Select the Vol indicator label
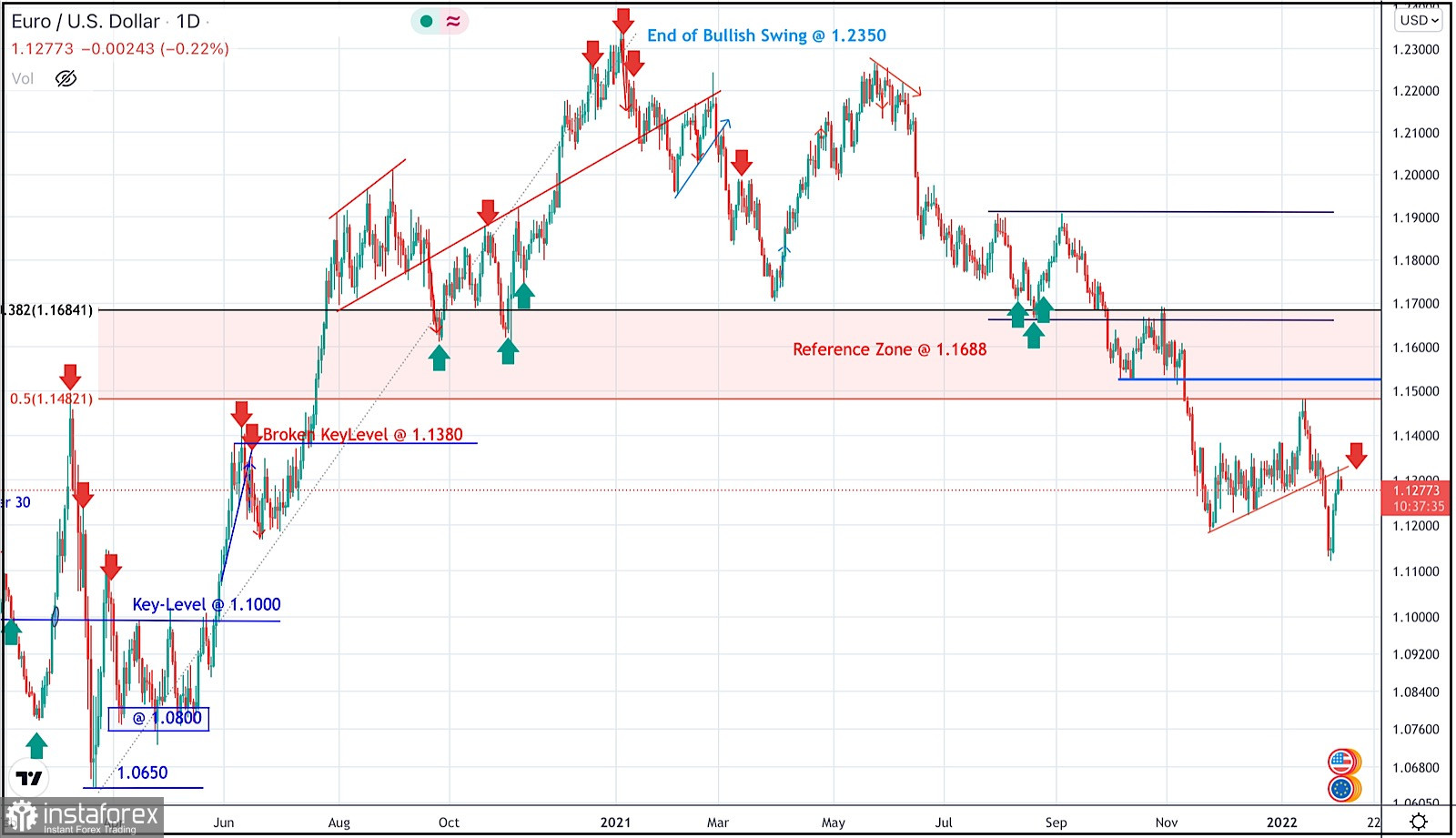The width and height of the screenshot is (1456, 838). pos(23,79)
